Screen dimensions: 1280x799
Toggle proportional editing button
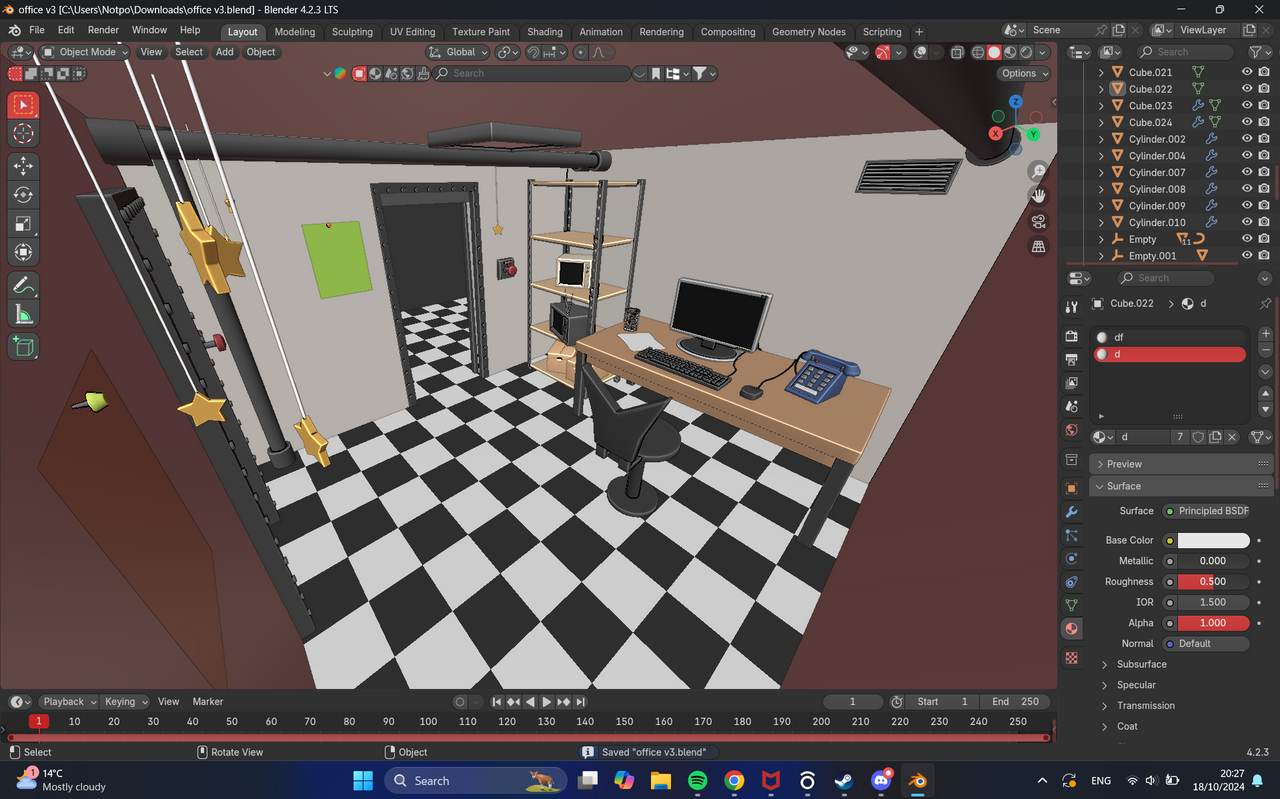point(581,52)
